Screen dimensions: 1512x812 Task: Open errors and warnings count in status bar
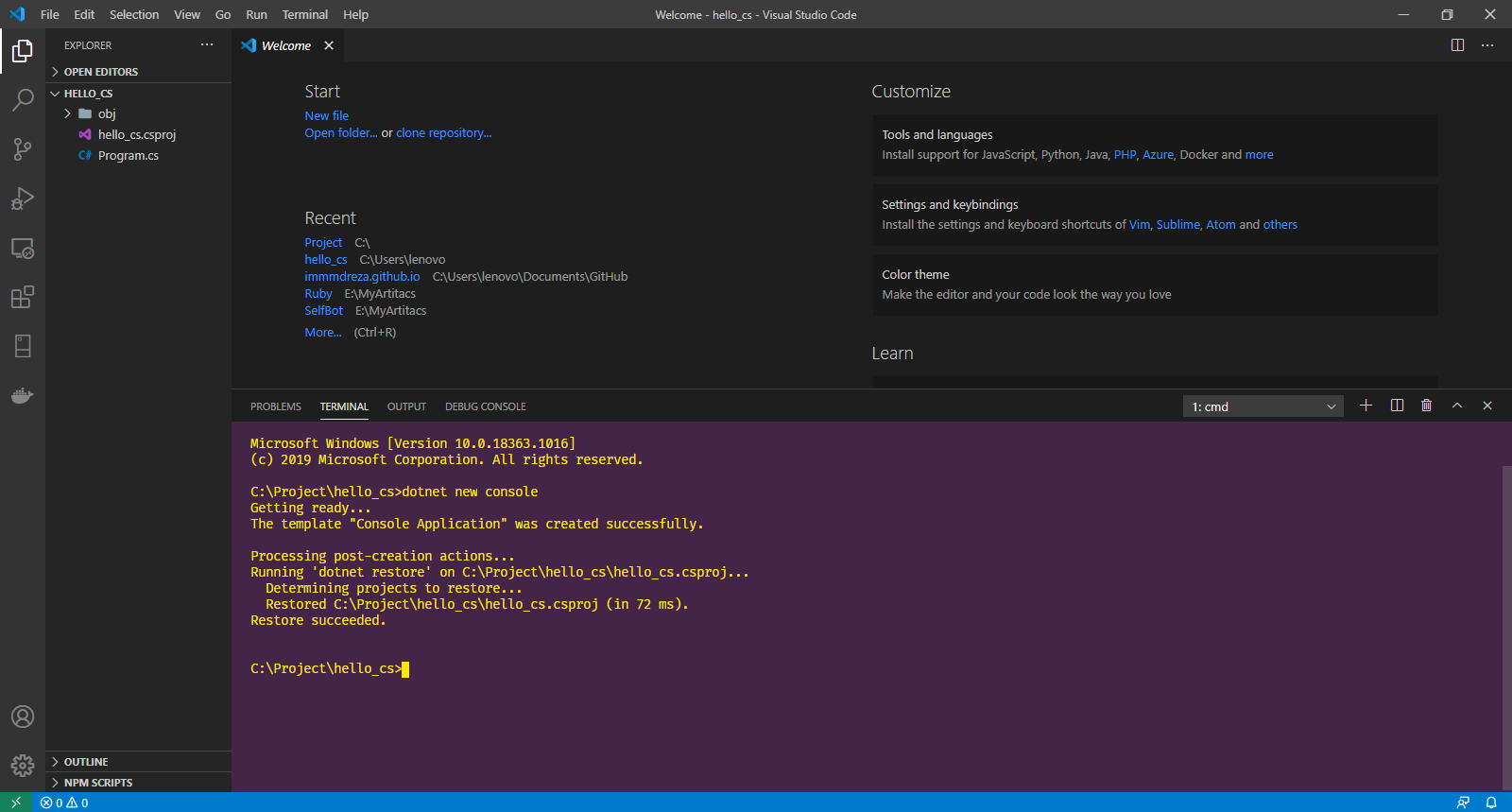(64, 803)
